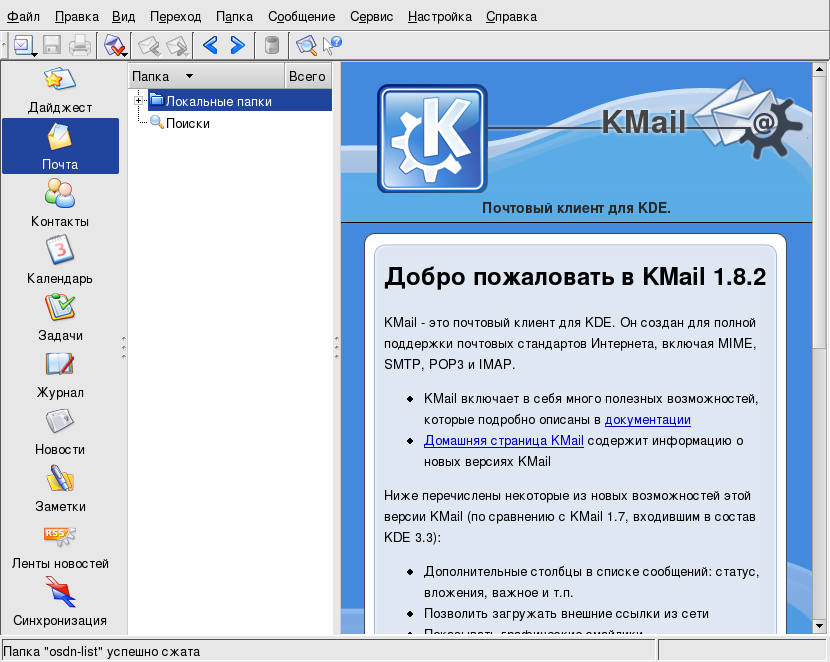Click the New Message toolbar icon
Image resolution: width=830 pixels, height=662 pixels.
pos(22,45)
